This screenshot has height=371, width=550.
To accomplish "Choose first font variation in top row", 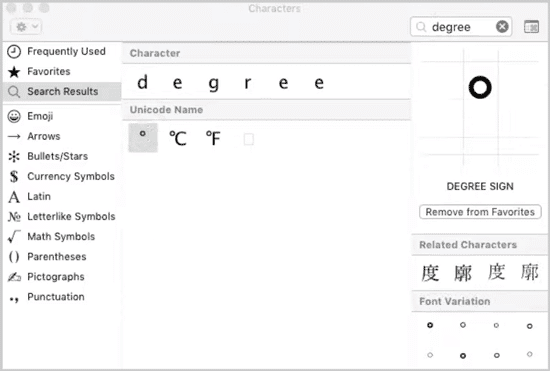I will click(430, 325).
